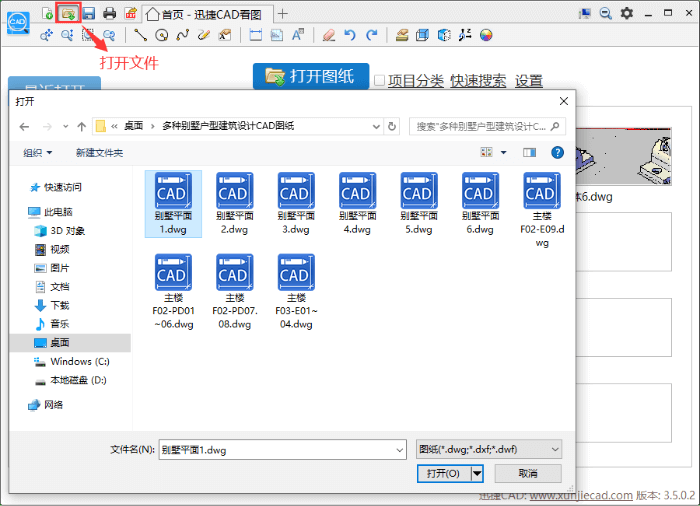Open the color wheel icon
Image resolution: width=700 pixels, height=506 pixels.
[x=486, y=35]
